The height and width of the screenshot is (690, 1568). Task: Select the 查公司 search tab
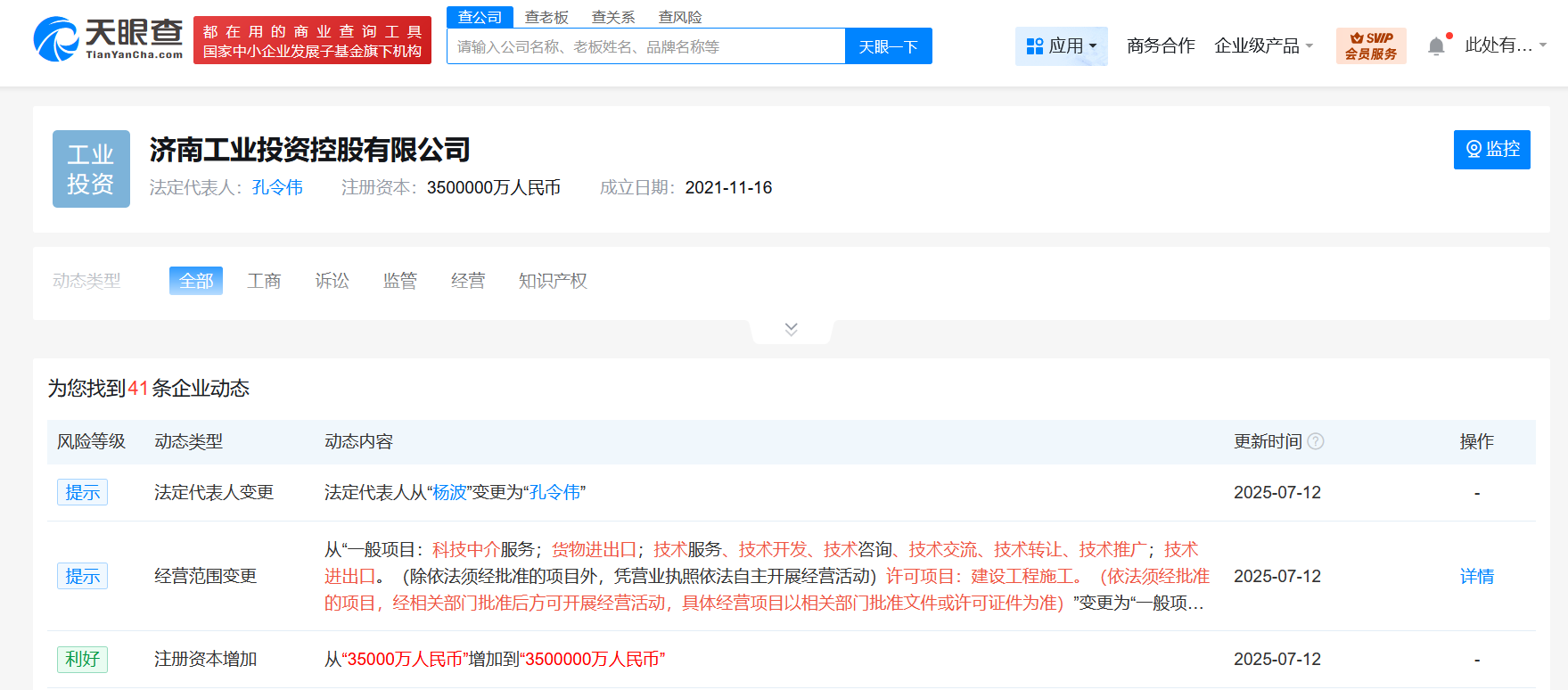pos(480,17)
